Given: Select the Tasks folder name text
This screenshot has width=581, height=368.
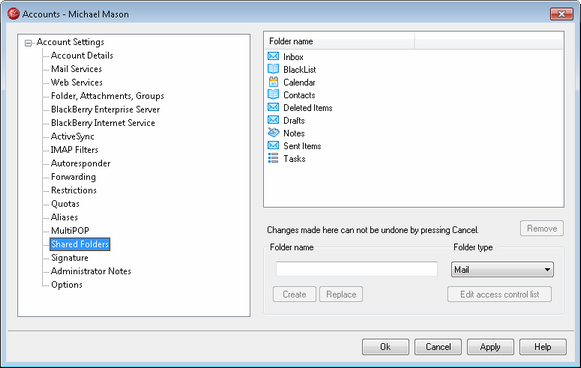Looking at the screenshot, I should [294, 159].
